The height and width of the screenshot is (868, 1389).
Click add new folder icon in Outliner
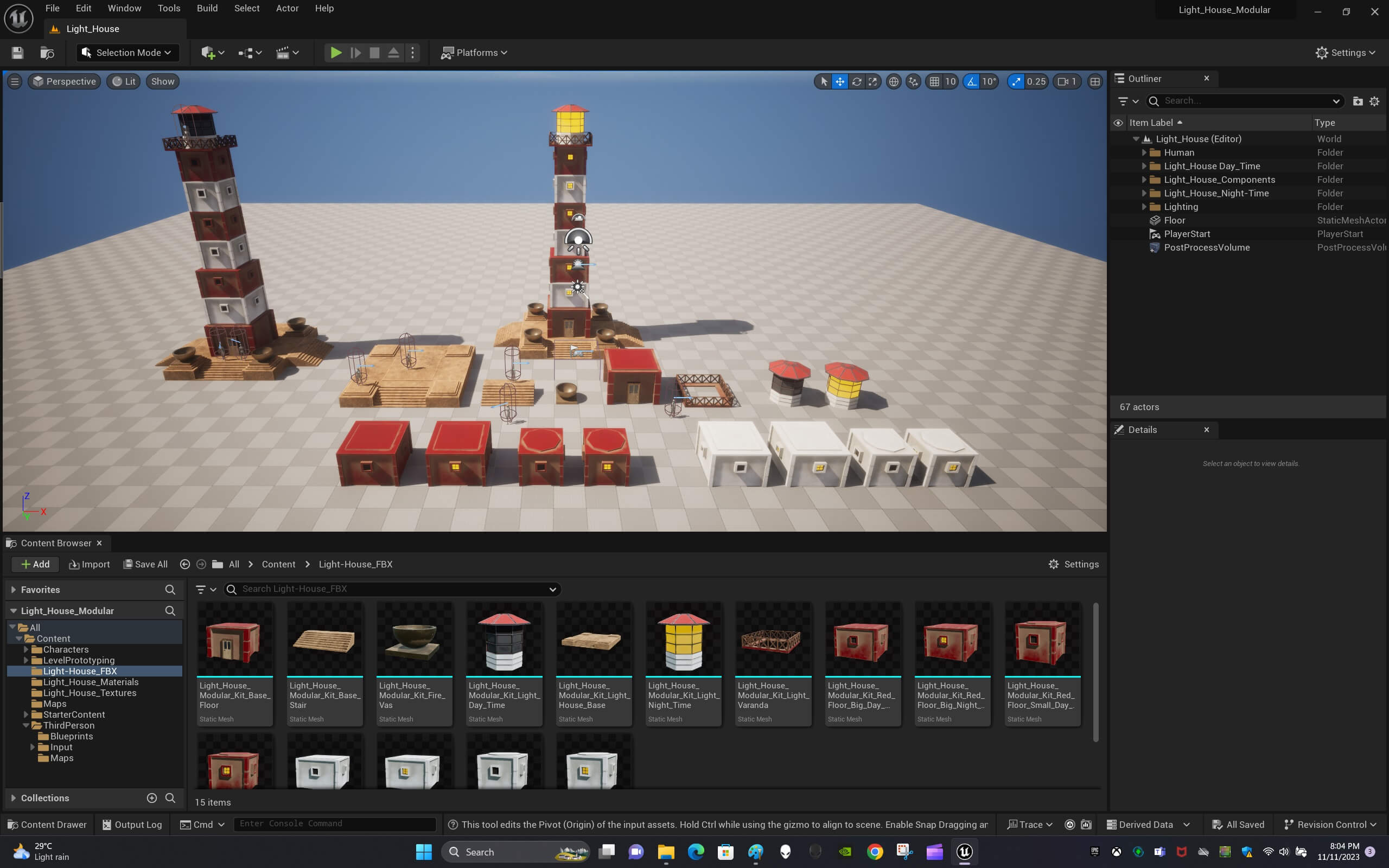tap(1358, 101)
